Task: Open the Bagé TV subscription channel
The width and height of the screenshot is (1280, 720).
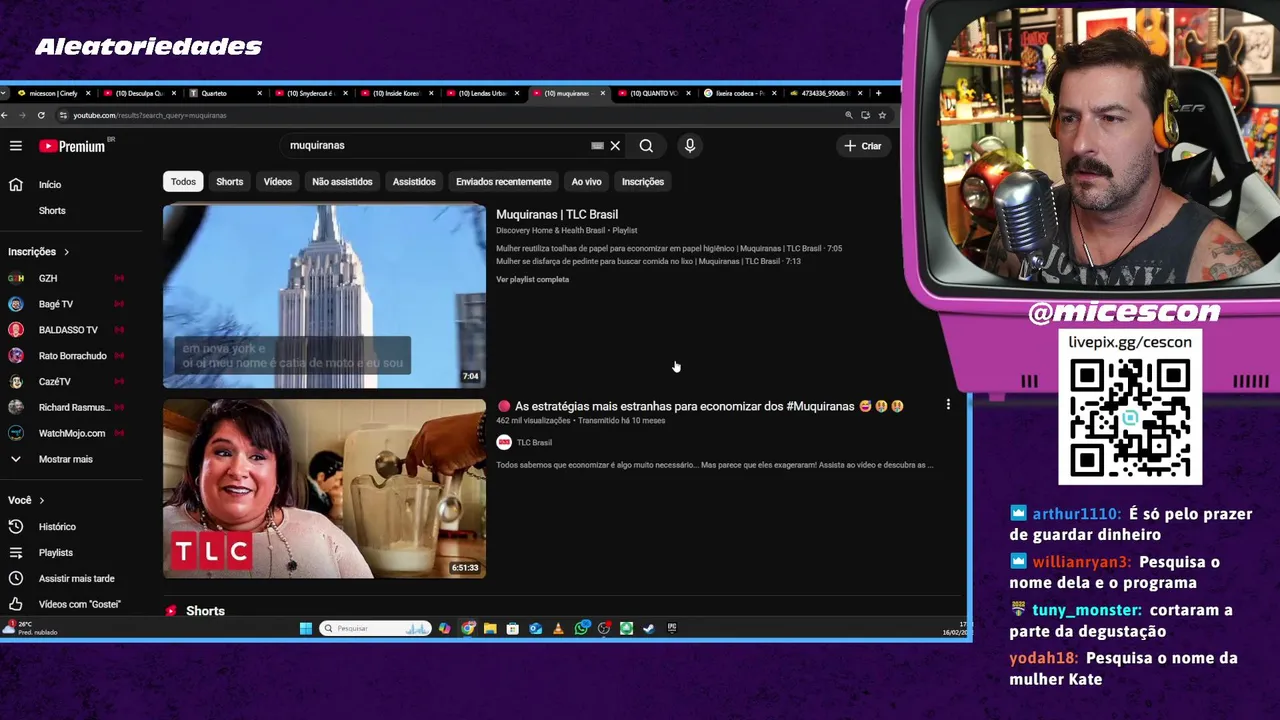Action: point(55,304)
